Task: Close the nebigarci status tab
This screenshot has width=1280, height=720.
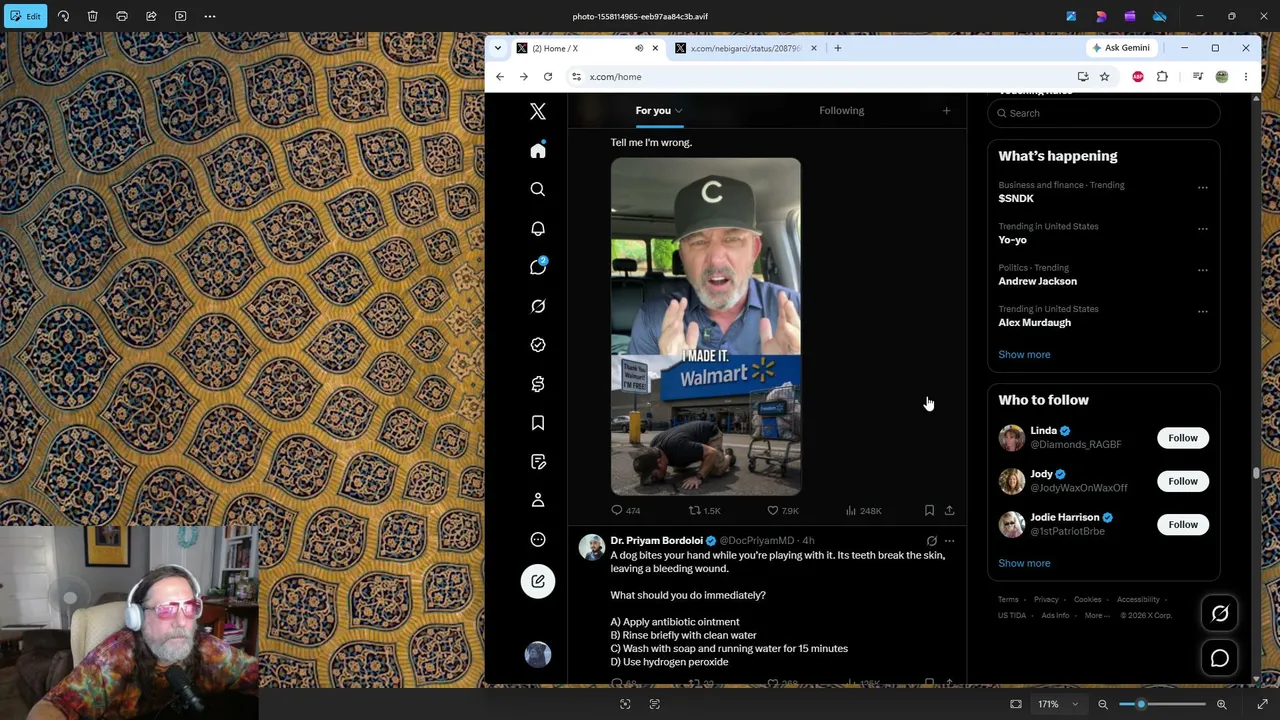Action: (813, 48)
